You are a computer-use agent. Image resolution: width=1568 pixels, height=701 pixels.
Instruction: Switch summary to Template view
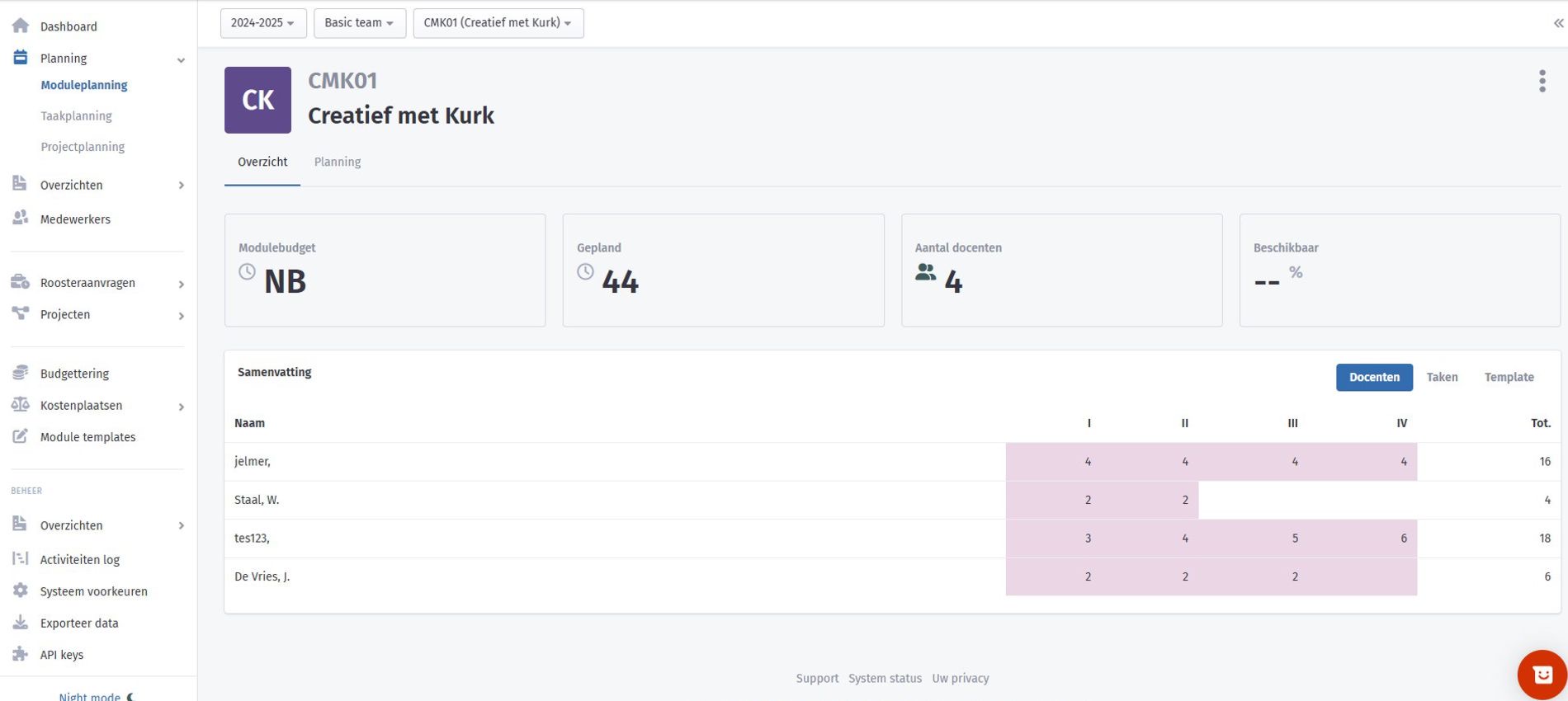point(1509,377)
